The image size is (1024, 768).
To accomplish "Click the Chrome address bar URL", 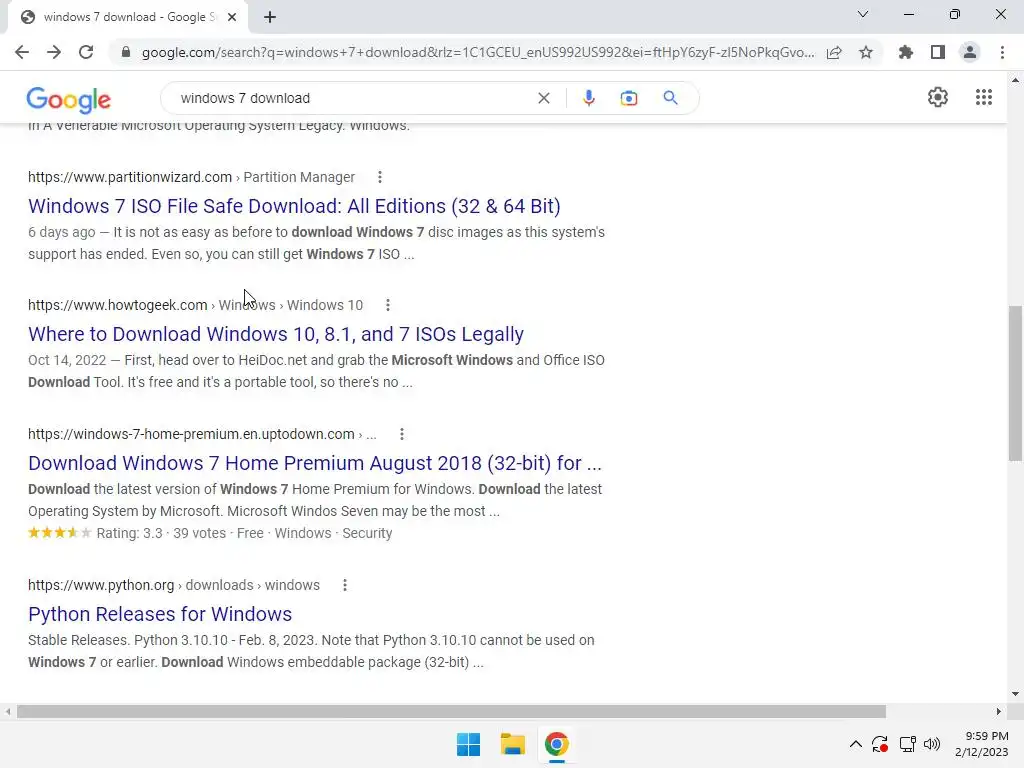I will (478, 52).
